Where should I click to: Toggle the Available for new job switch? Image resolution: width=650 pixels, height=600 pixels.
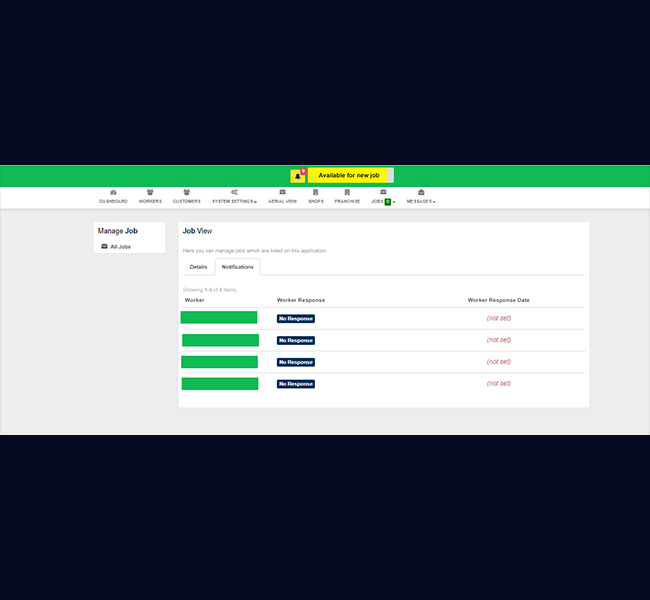pyautogui.click(x=350, y=175)
